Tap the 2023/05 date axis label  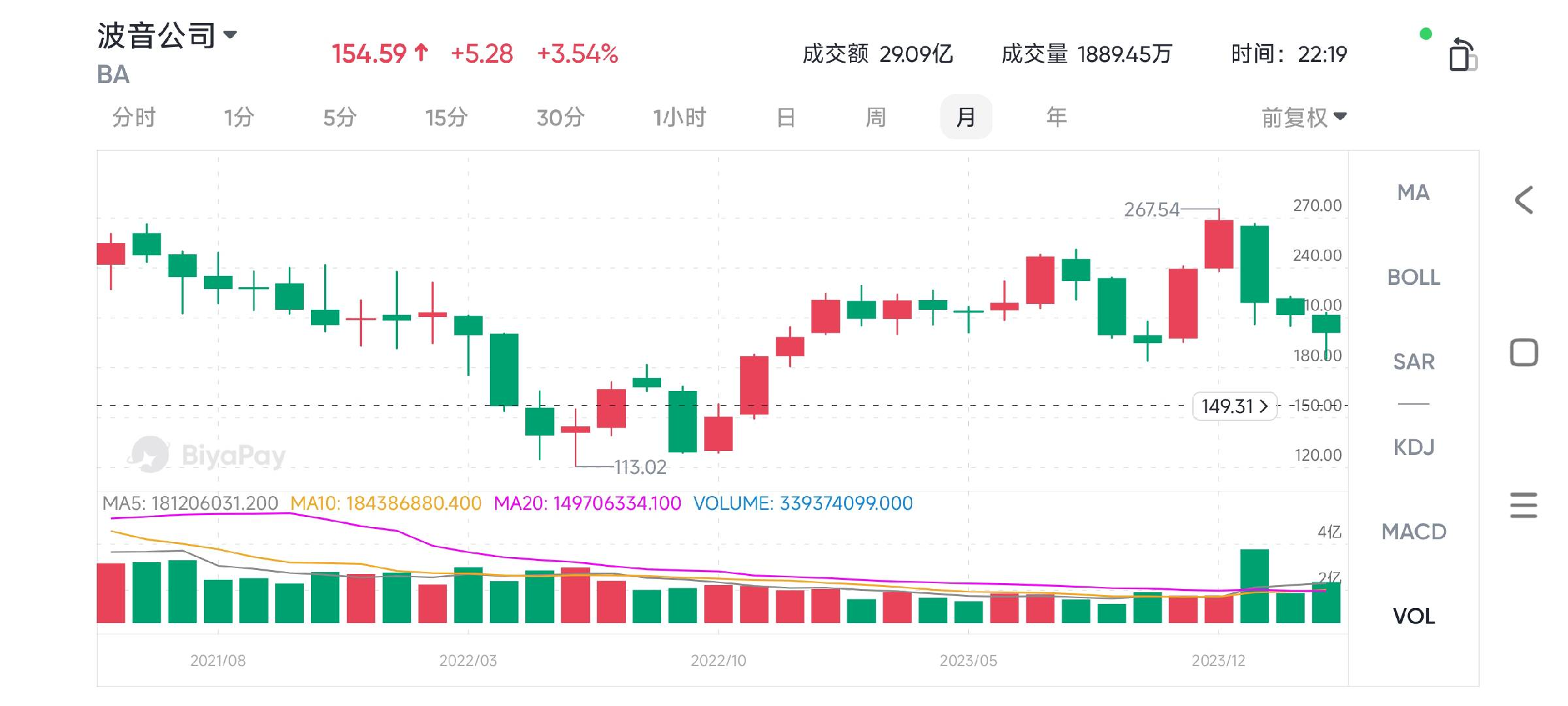(968, 661)
